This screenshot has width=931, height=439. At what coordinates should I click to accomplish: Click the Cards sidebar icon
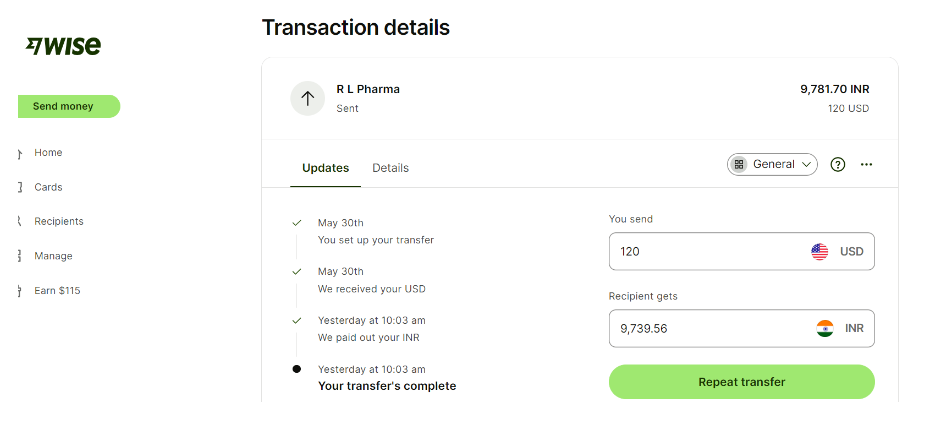point(20,188)
